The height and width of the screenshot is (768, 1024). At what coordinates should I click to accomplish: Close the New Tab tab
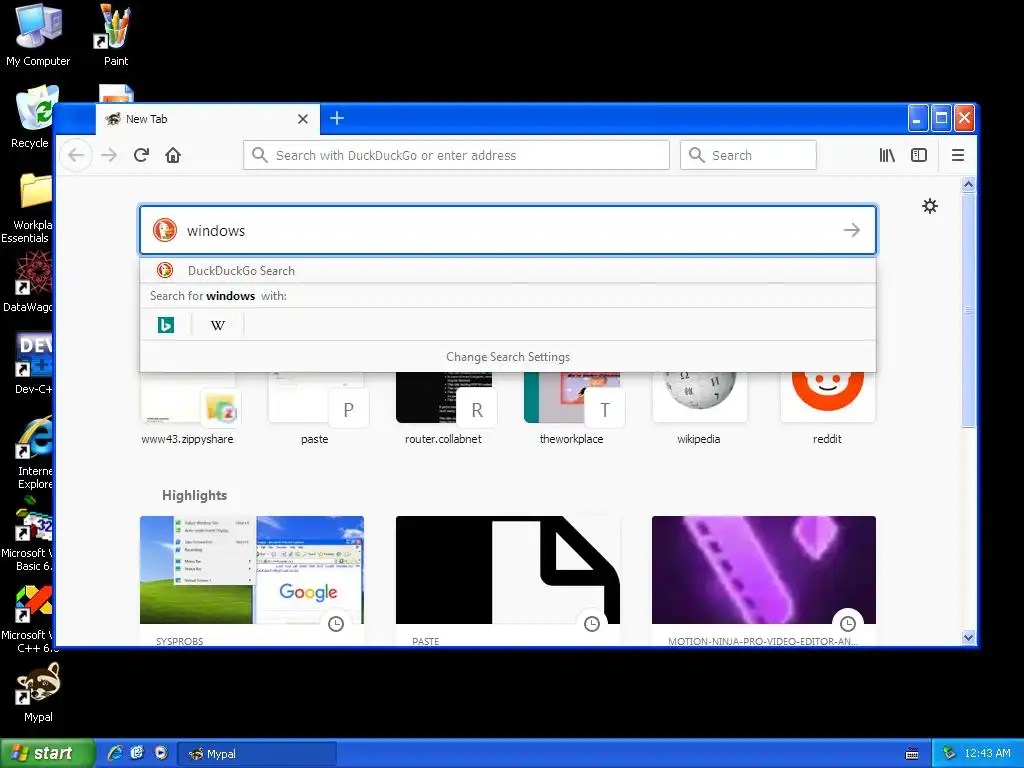pos(302,119)
